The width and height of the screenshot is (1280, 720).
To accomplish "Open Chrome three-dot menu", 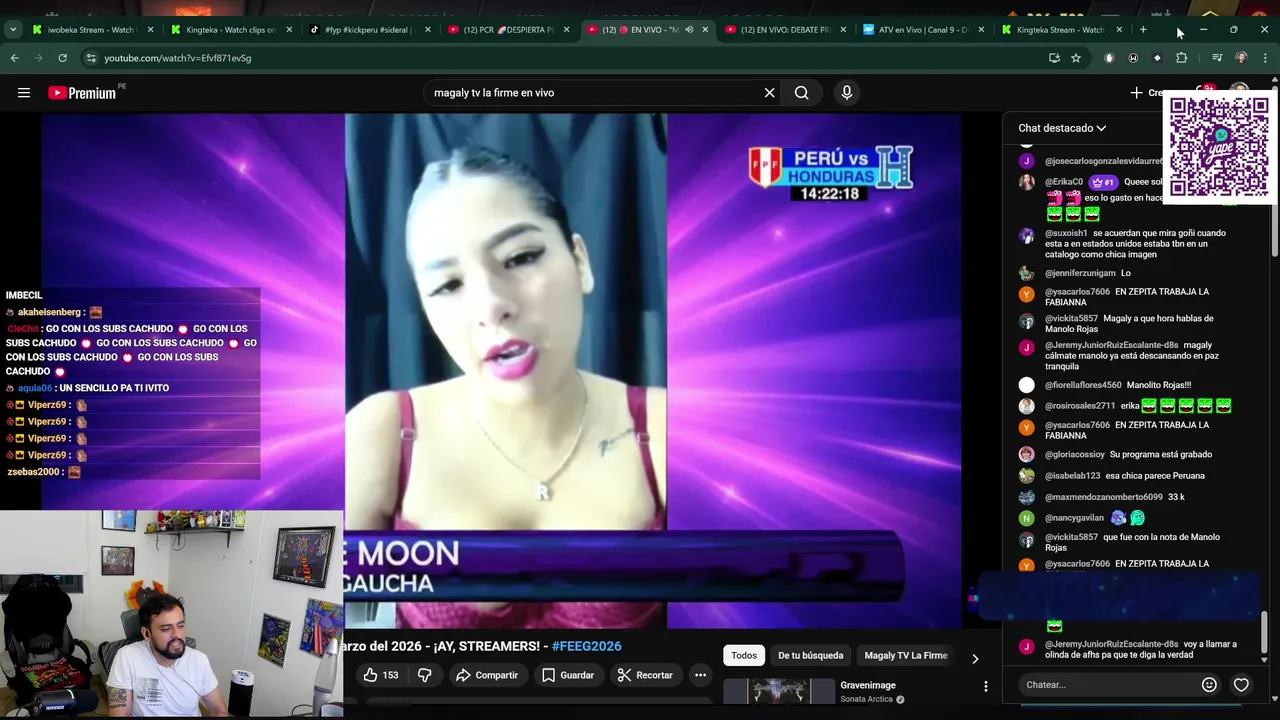I will 1265,58.
